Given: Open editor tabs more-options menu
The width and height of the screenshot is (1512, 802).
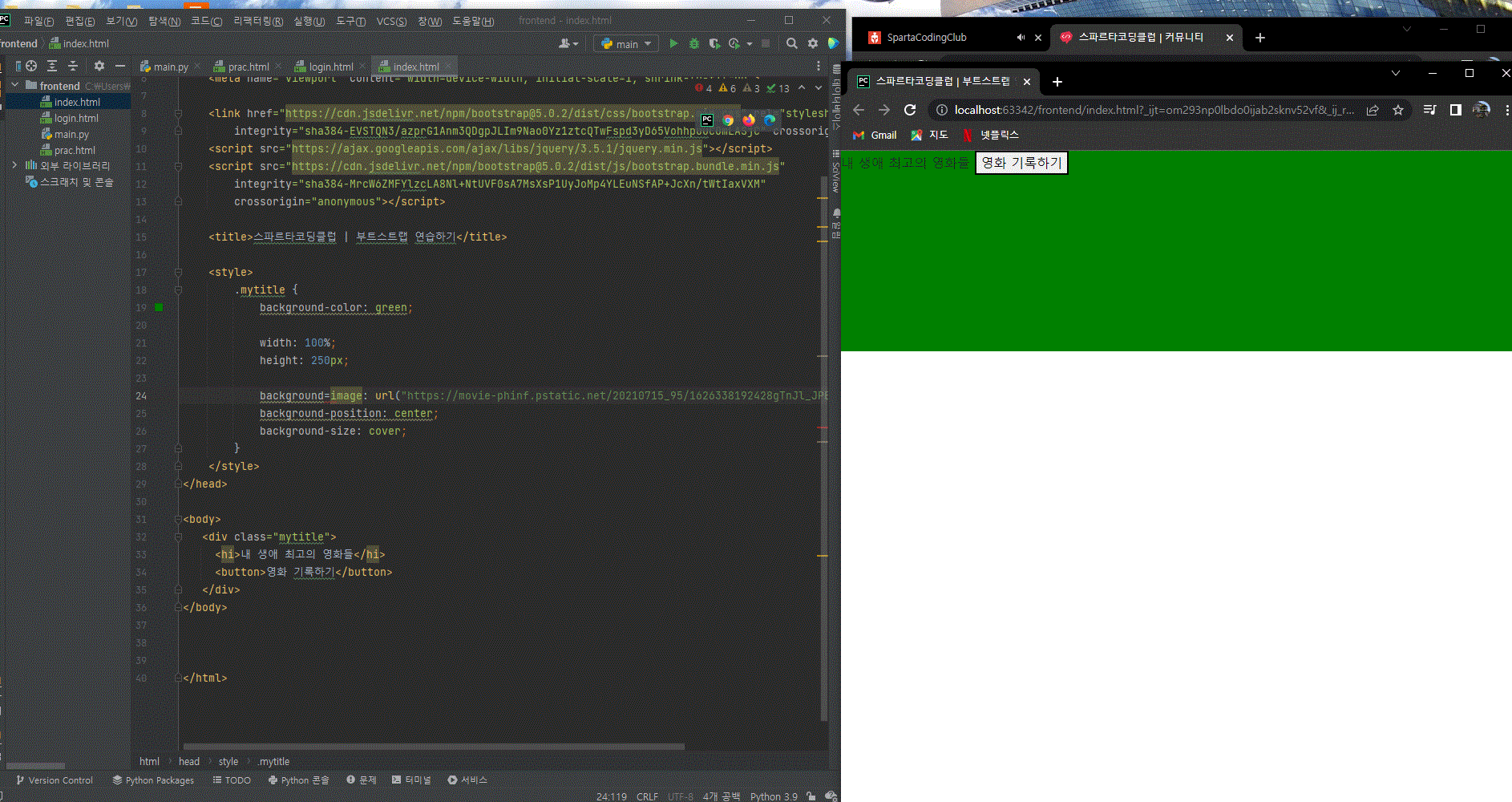Looking at the screenshot, I should pos(819,67).
